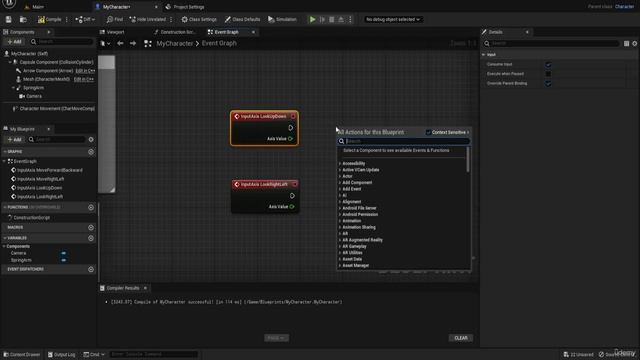Image resolution: width=640 pixels, height=360 pixels.
Task: Collapse the SpringArm component
Action: click(x=13, y=88)
